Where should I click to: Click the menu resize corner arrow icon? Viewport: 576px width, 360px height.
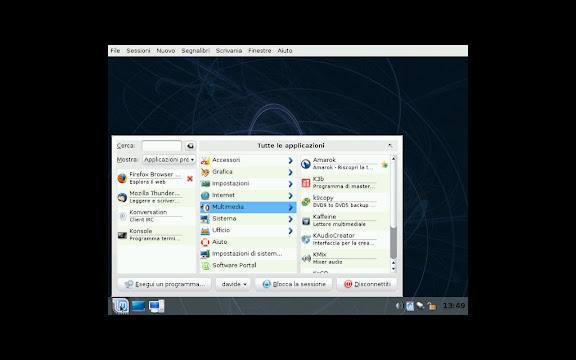pos(390,146)
